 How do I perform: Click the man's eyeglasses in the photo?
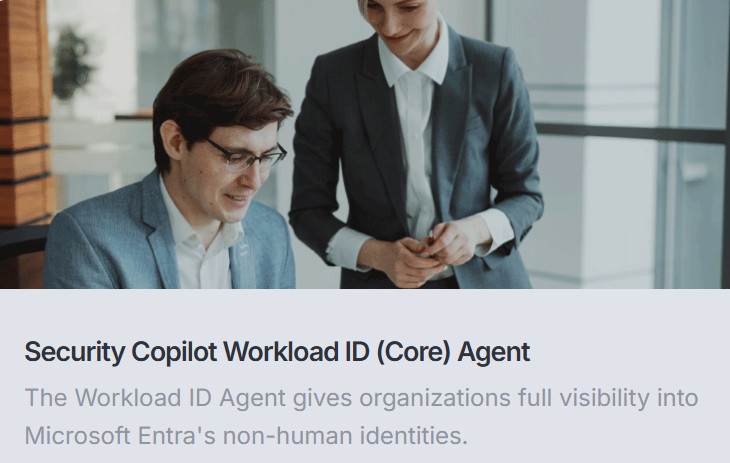[x=246, y=155]
